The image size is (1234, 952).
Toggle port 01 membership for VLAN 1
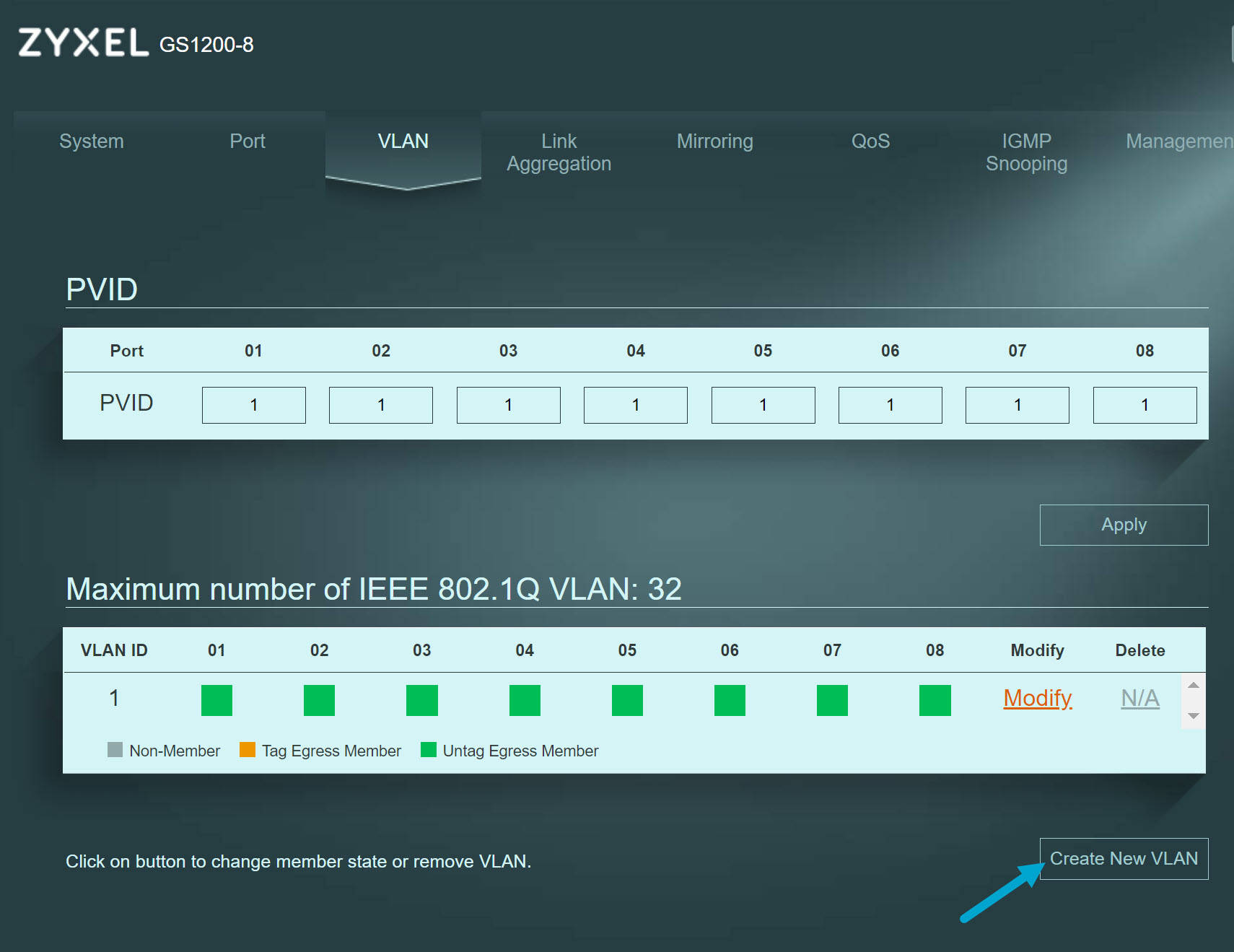[216, 699]
